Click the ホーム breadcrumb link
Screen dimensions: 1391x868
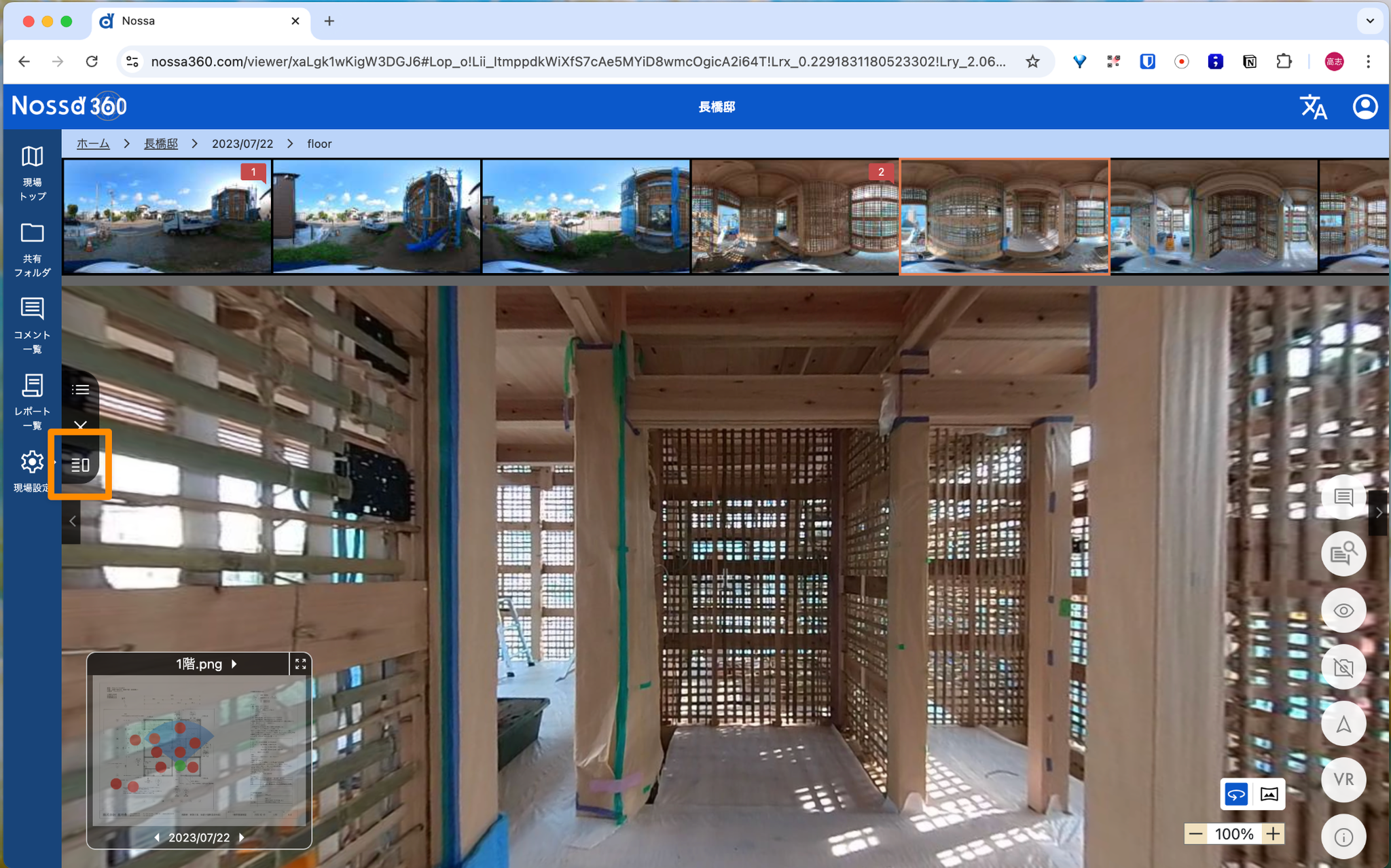coord(93,144)
